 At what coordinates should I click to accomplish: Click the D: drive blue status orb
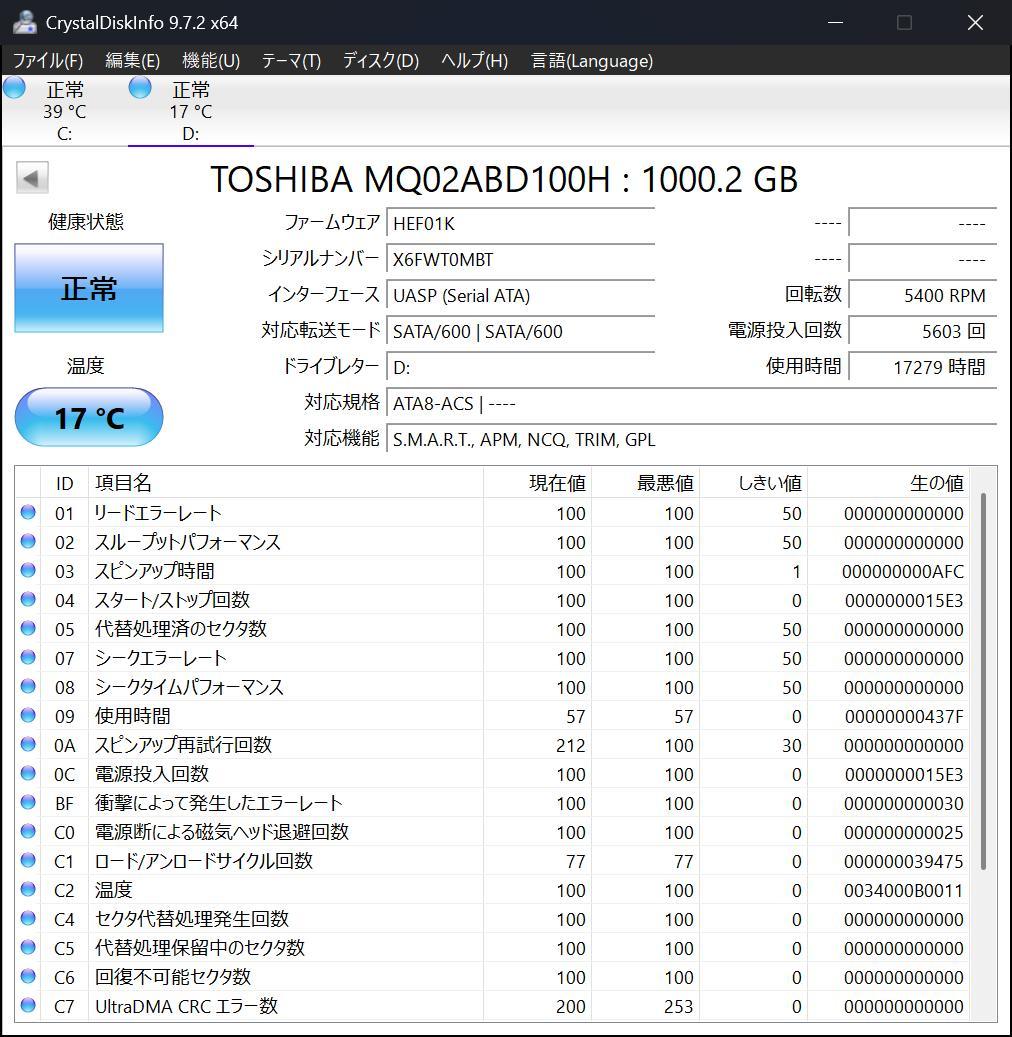click(x=140, y=87)
